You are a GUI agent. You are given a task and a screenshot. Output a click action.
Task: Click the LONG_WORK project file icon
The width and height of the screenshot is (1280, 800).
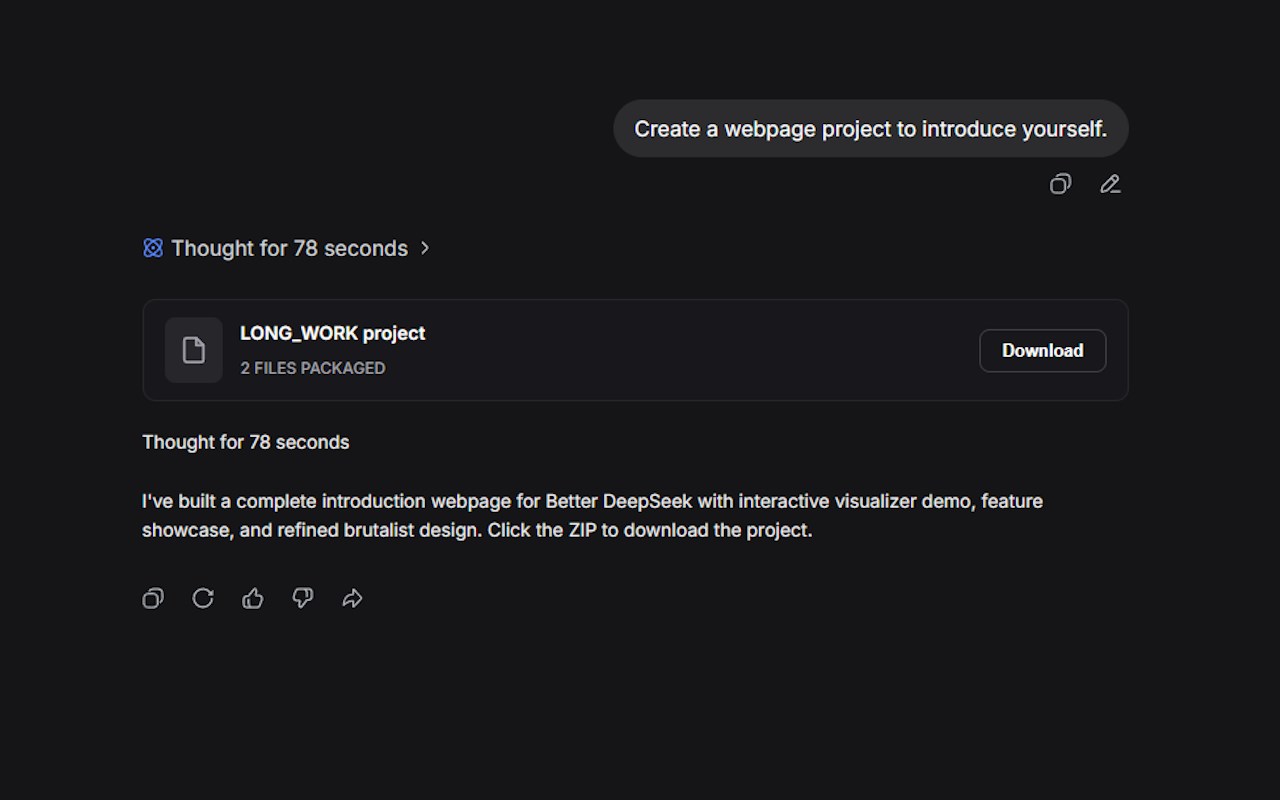tap(194, 350)
